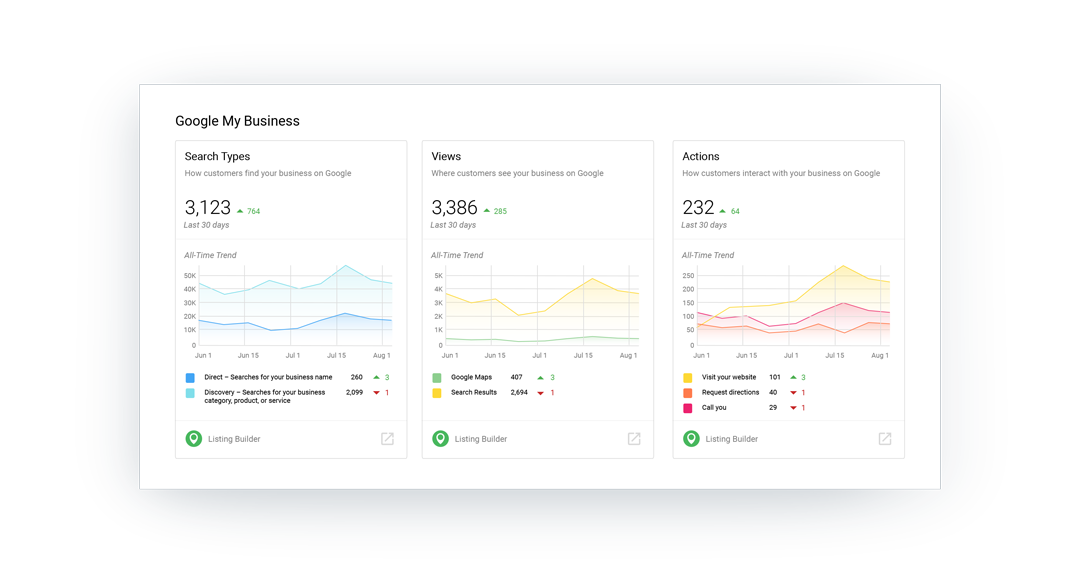
Task: Click the 407 Google Maps value
Action: coord(517,377)
